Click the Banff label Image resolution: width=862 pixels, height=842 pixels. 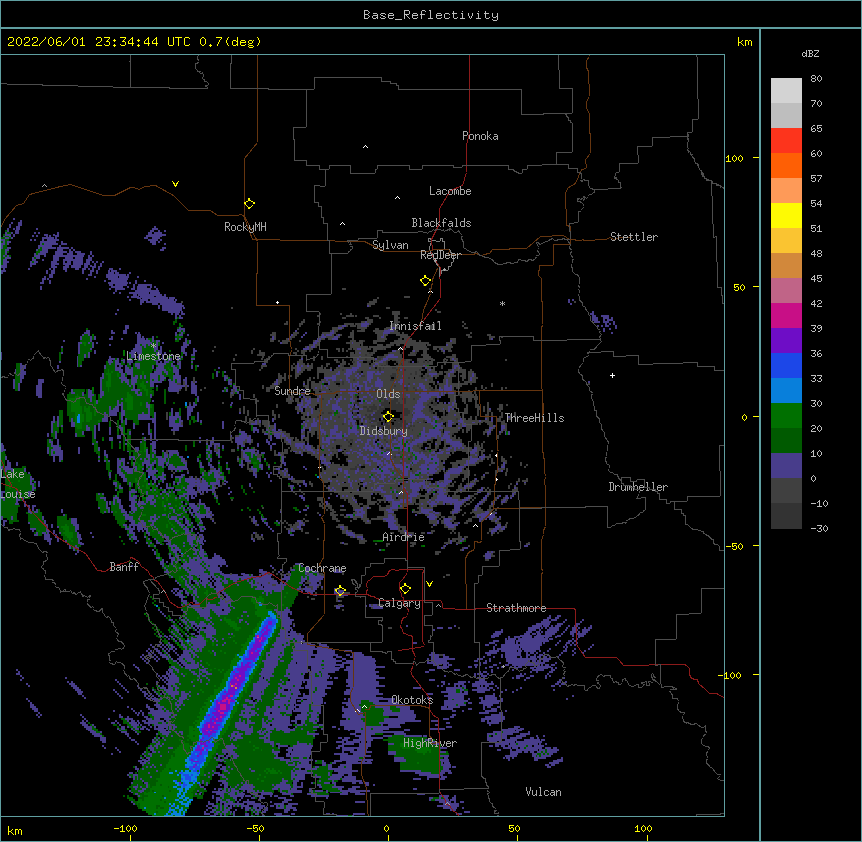[124, 567]
